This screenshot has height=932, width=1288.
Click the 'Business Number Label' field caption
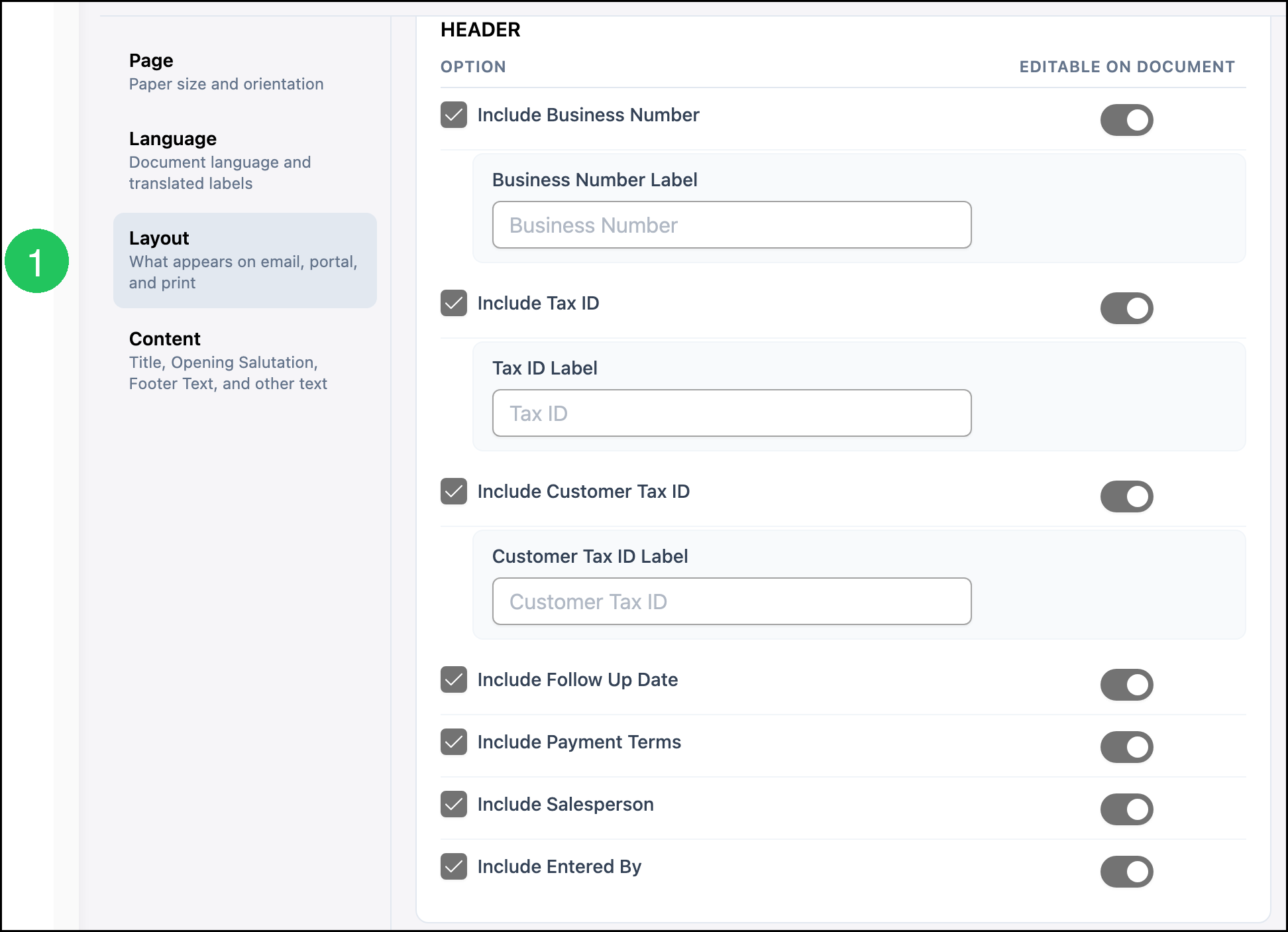[x=594, y=180]
